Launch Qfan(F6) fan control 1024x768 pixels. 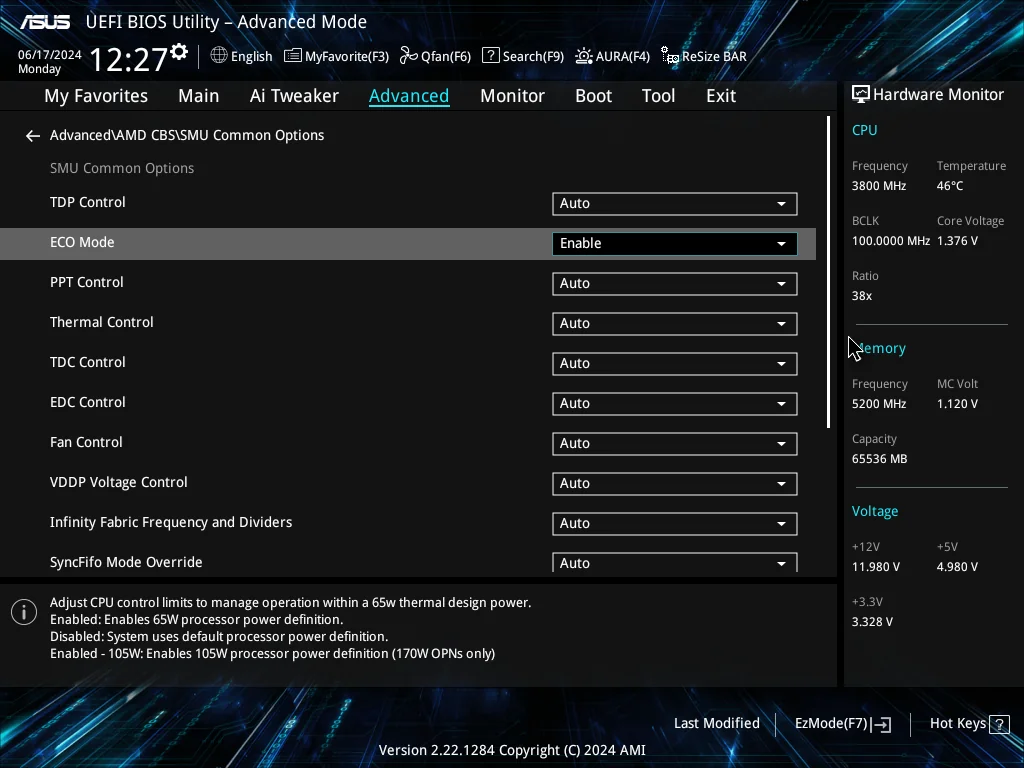tap(409, 56)
